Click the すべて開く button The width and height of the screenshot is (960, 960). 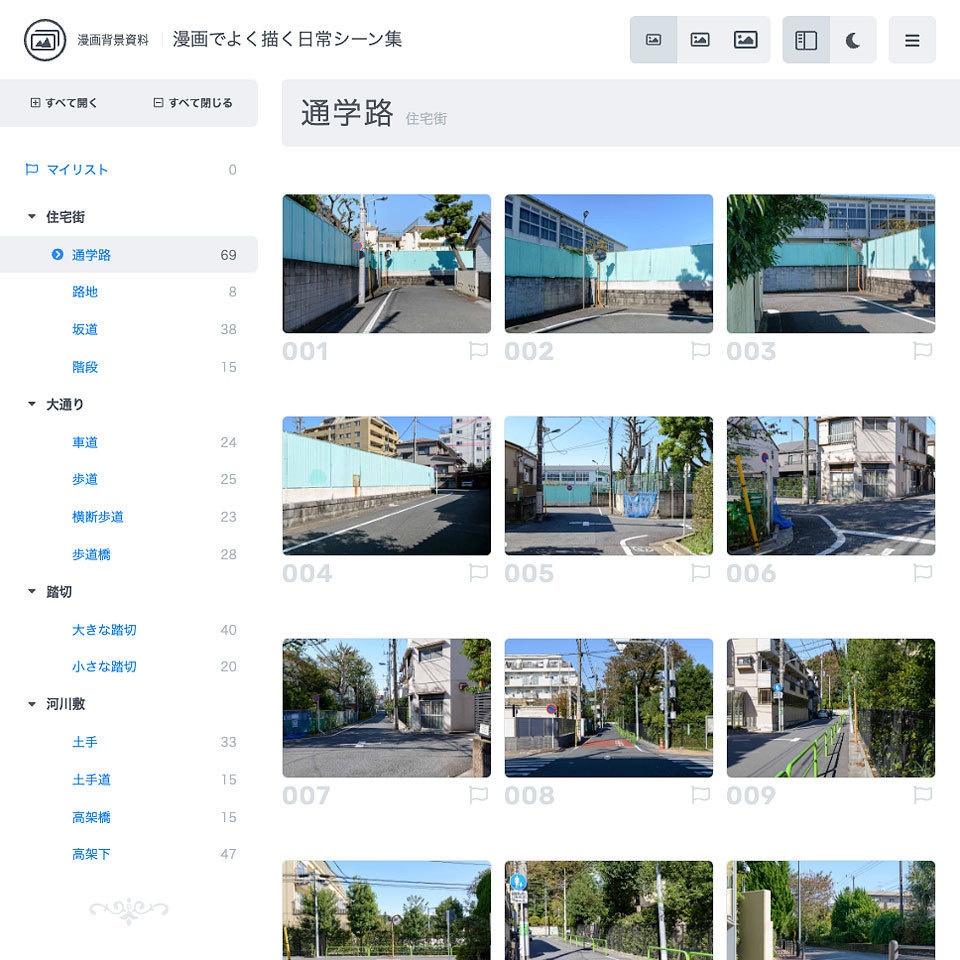click(65, 103)
